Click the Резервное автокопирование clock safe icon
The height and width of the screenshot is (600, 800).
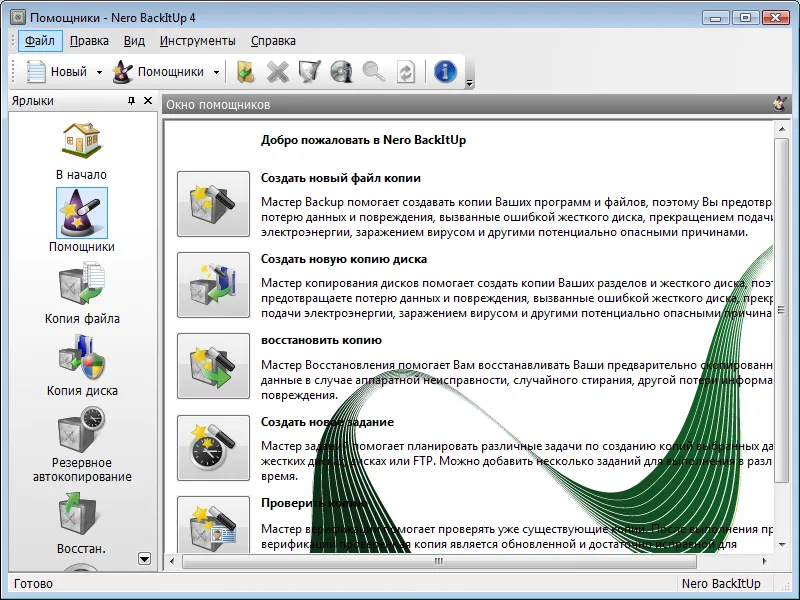82,430
